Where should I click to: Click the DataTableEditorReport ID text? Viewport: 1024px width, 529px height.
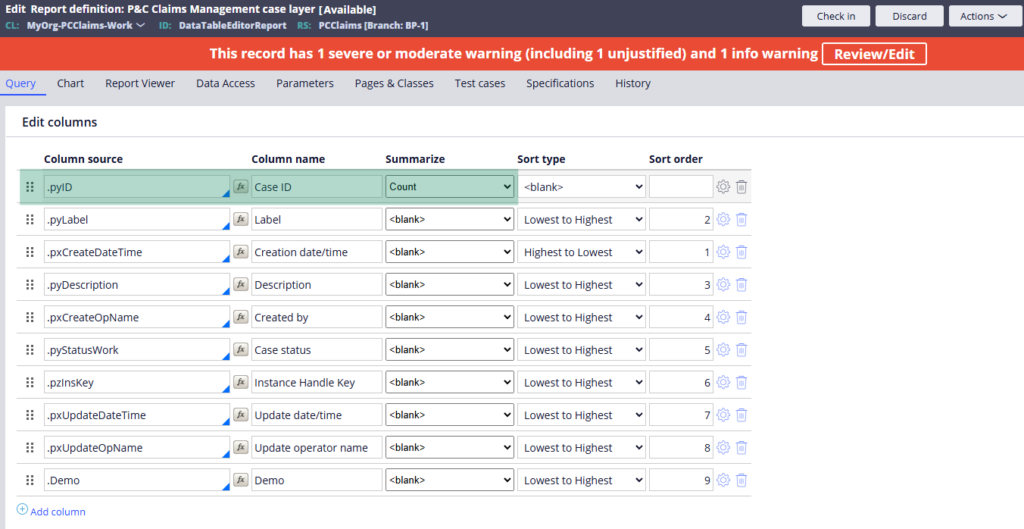(232, 25)
